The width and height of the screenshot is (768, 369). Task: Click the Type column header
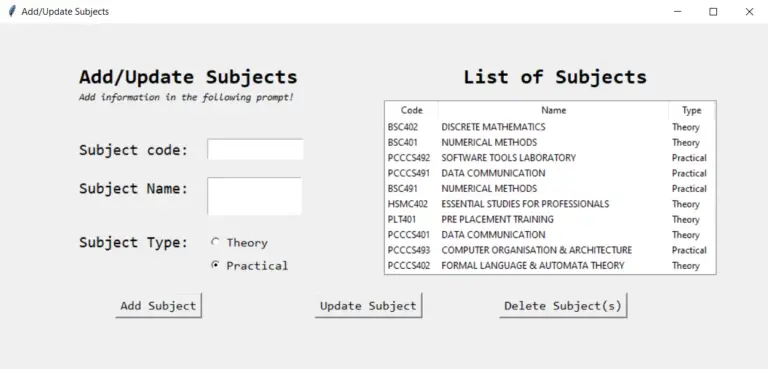click(692, 110)
